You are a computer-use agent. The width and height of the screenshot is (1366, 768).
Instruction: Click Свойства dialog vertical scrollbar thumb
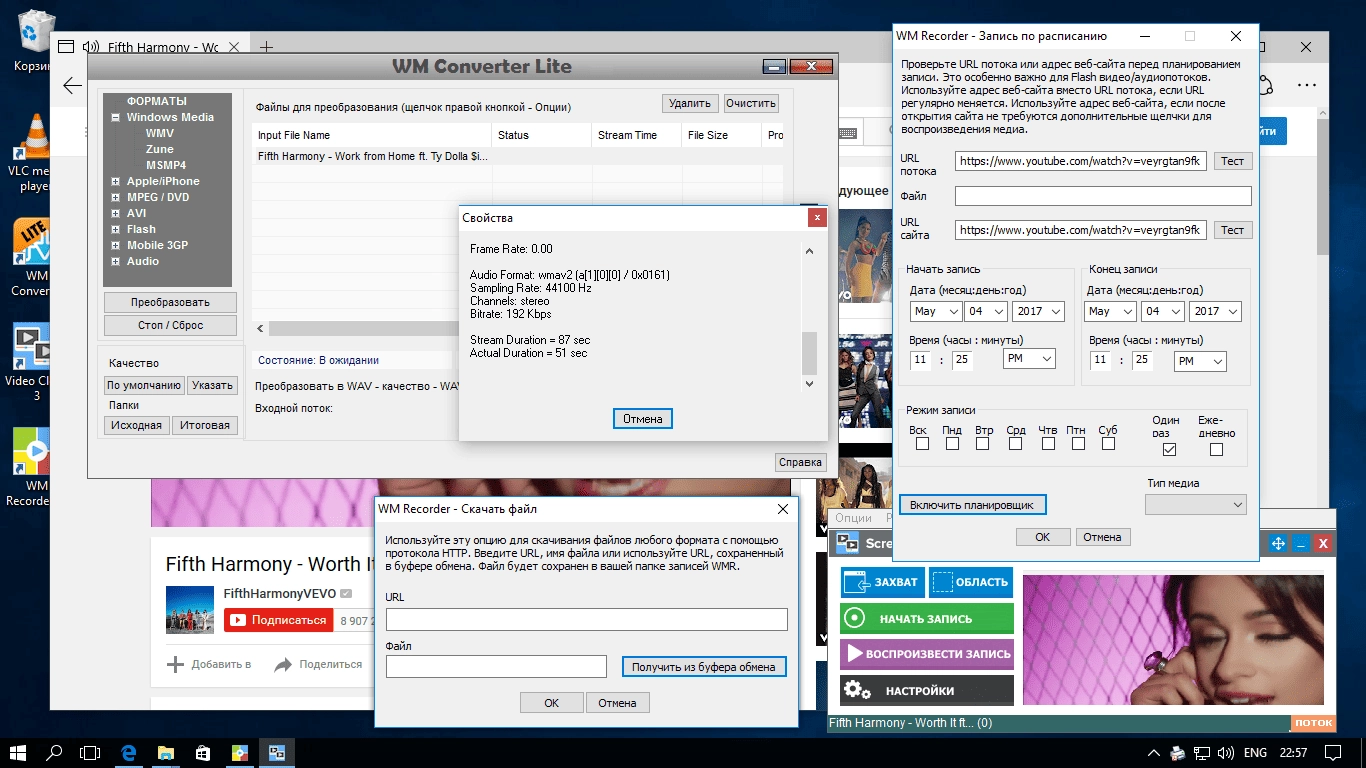[x=810, y=353]
